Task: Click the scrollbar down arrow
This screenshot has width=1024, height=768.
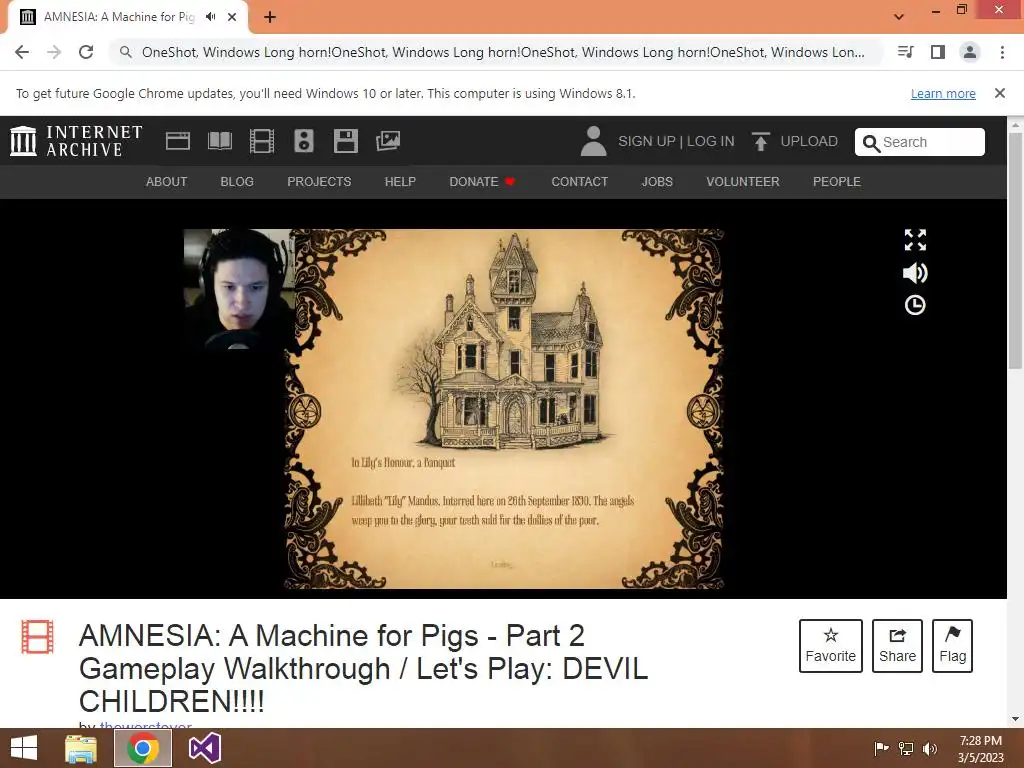Action: [1015, 720]
